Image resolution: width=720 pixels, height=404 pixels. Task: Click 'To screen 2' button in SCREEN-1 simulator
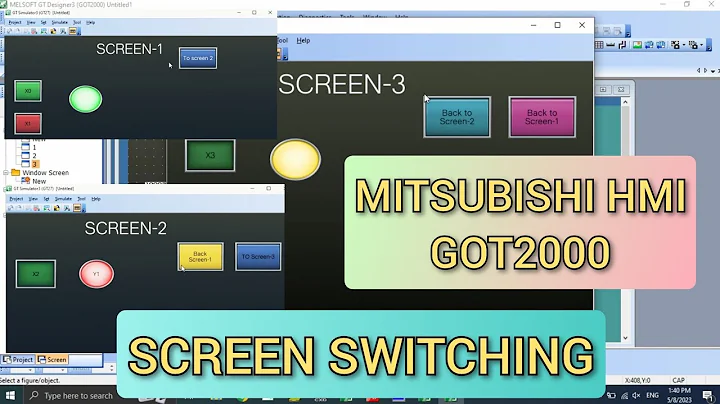point(198,58)
